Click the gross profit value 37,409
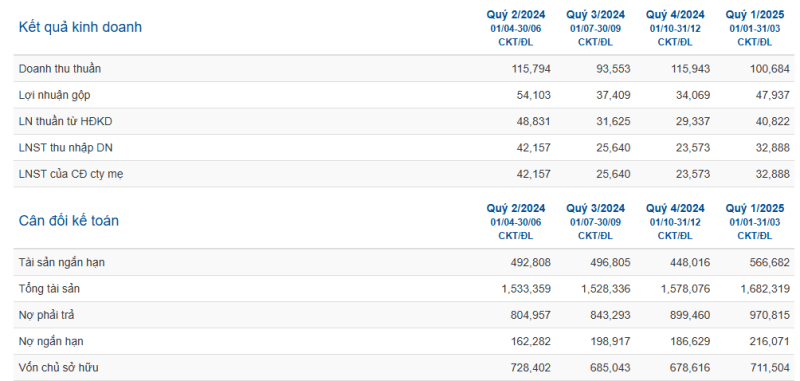 613,95
